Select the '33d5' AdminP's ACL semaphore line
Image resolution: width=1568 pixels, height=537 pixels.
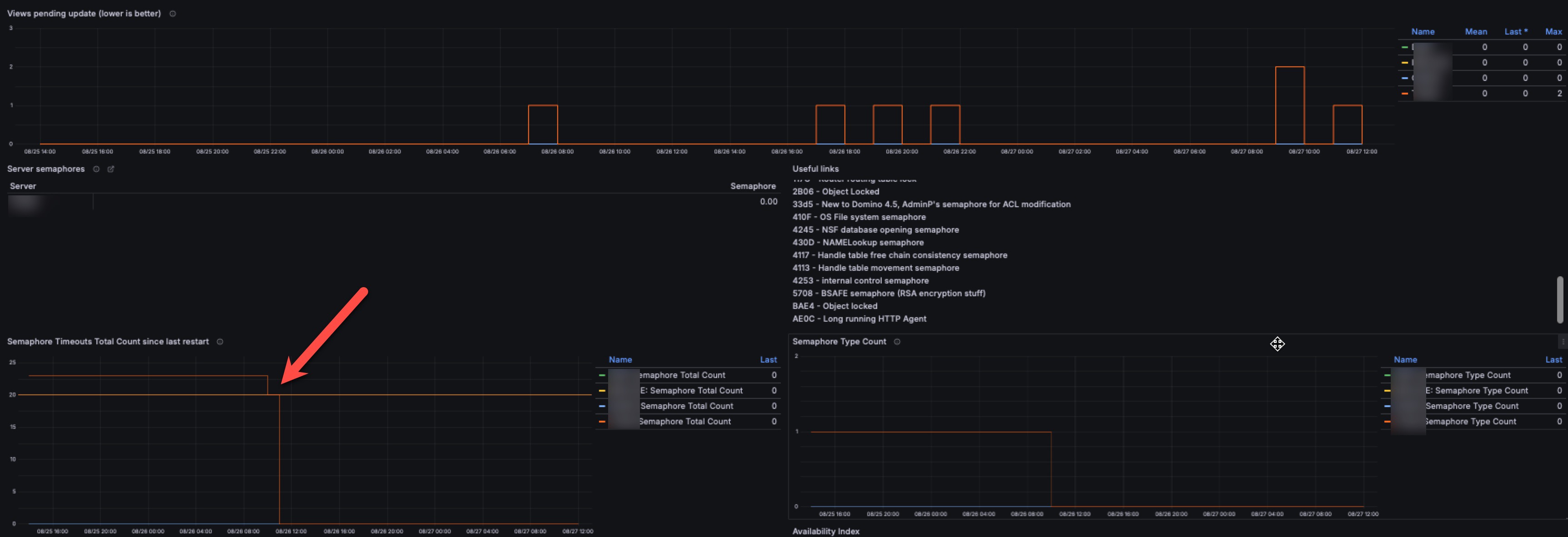pos(931,204)
